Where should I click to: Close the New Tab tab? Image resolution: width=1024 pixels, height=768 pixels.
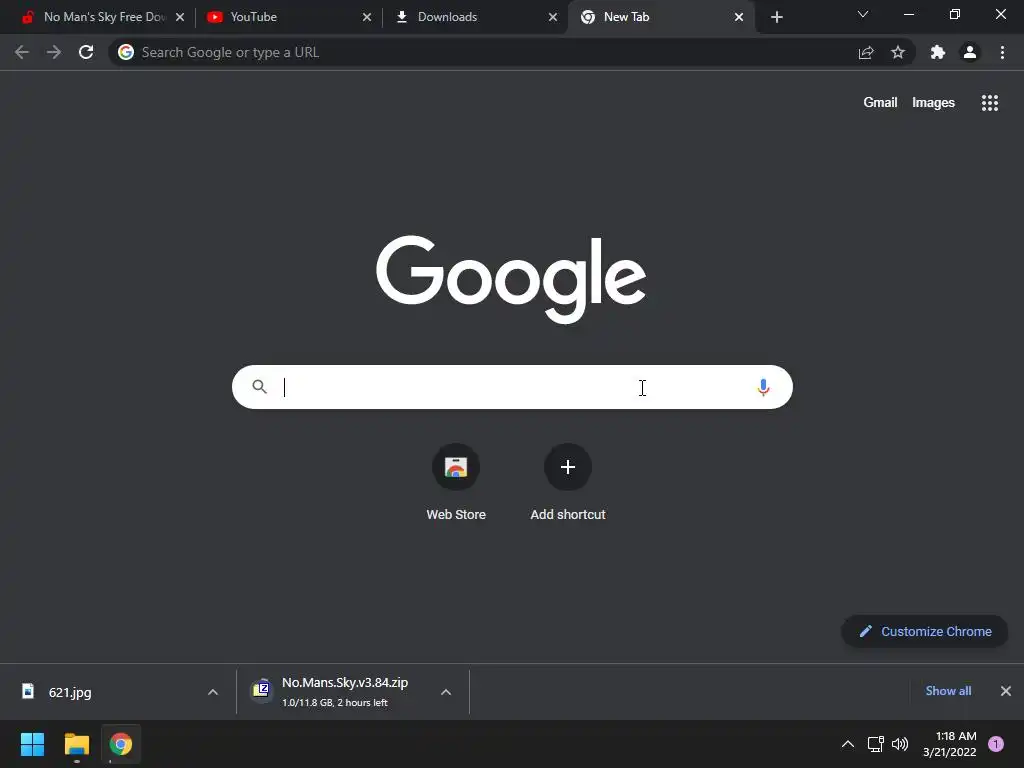click(739, 17)
